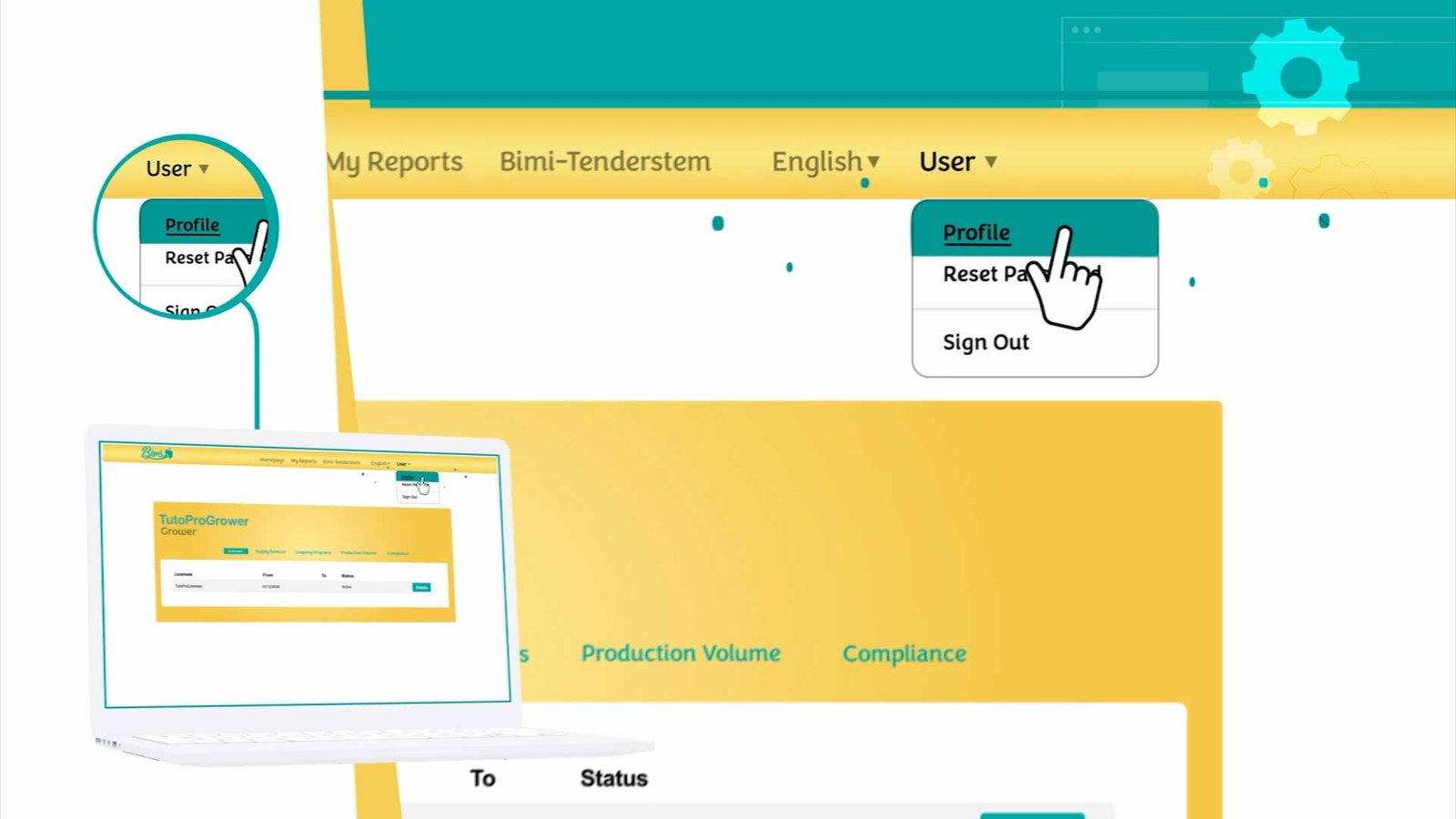Open the Compliance tab

(905, 653)
